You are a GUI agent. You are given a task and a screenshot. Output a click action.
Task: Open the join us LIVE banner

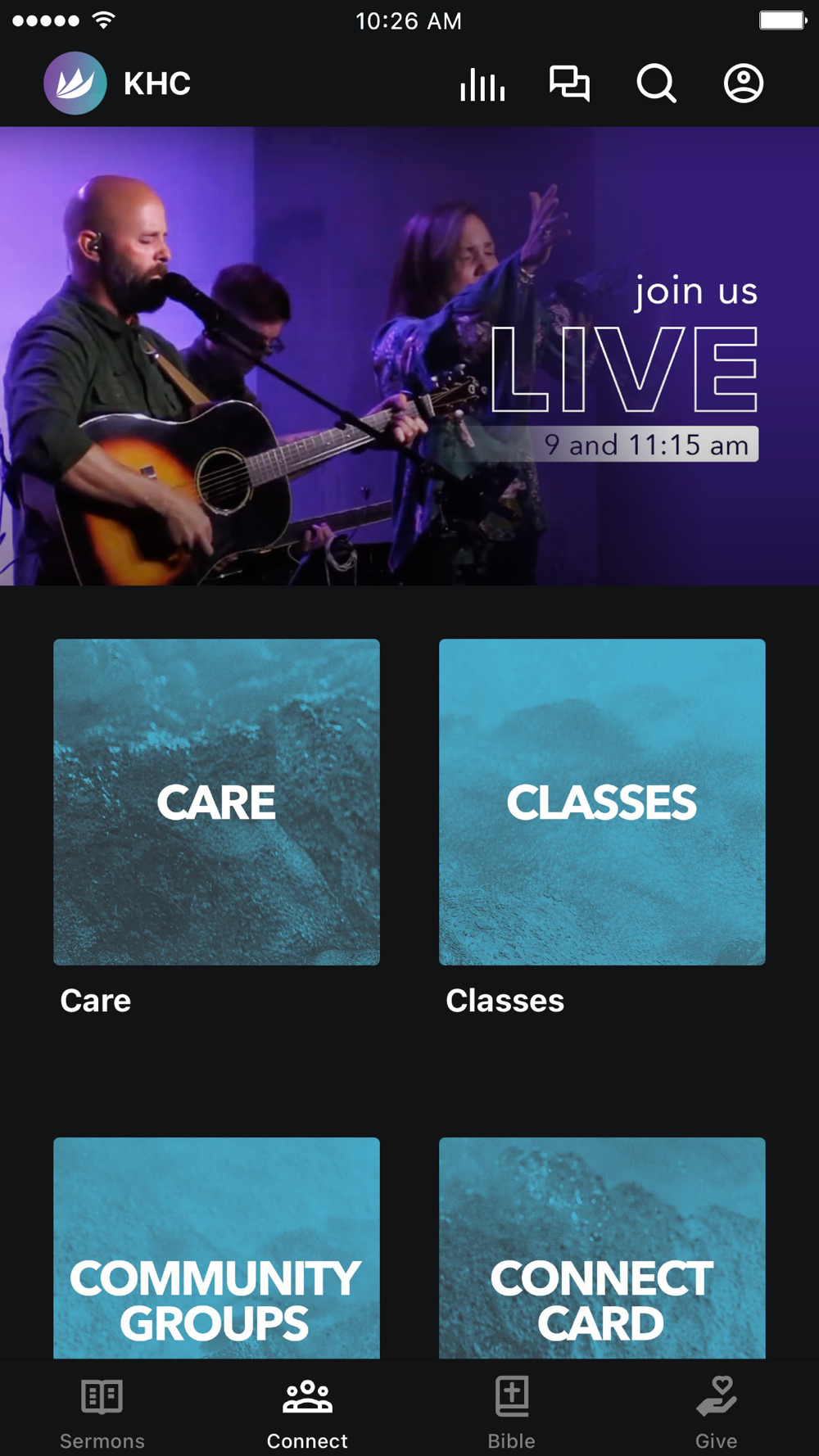click(x=409, y=356)
